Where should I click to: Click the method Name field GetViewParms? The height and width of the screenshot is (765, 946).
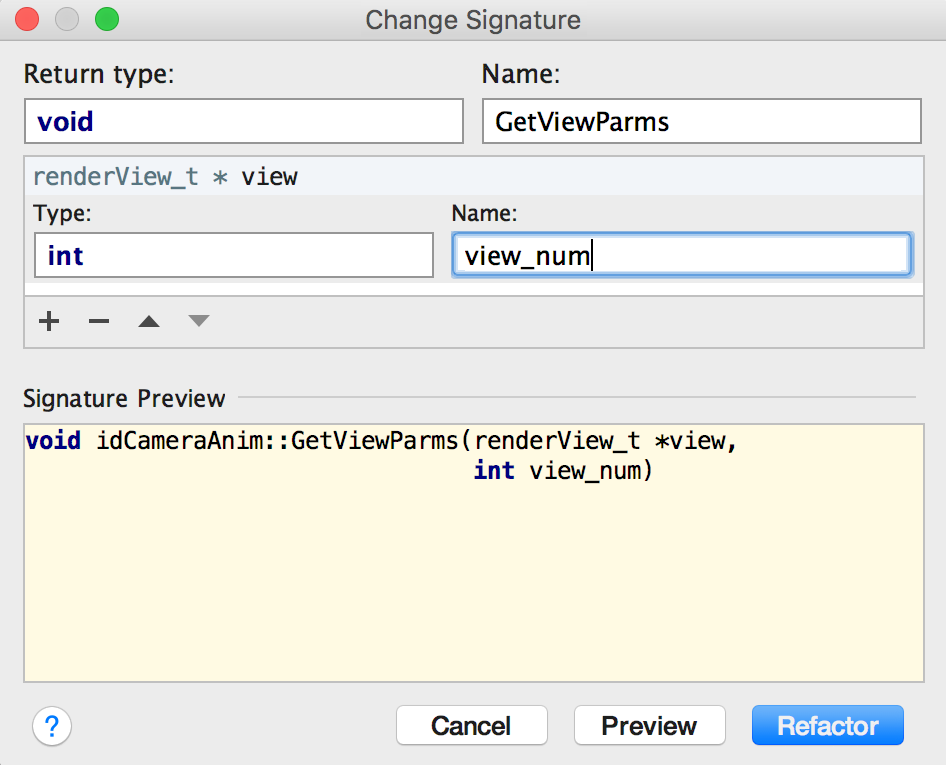(x=702, y=121)
